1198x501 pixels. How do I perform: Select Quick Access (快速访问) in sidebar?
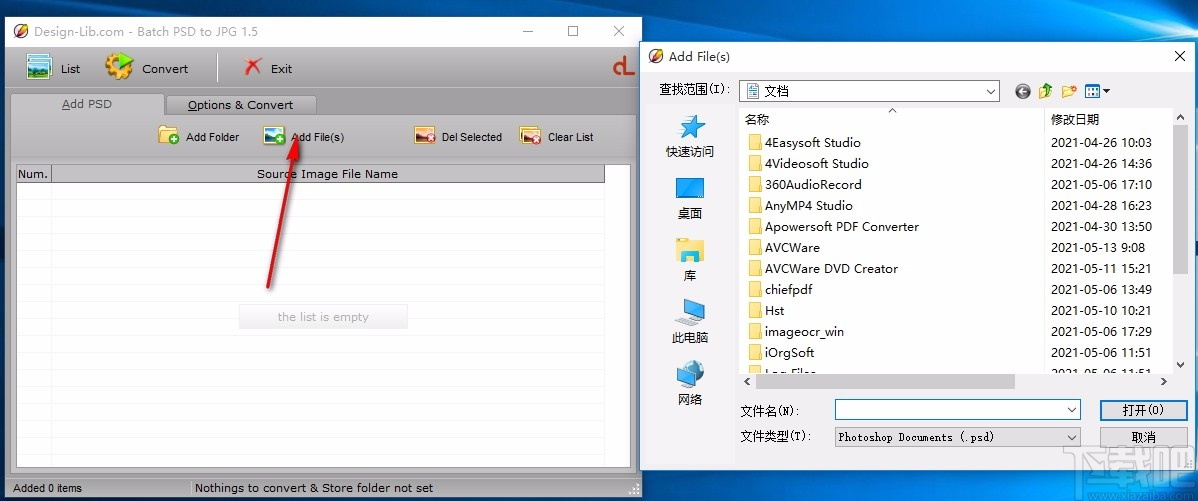(x=690, y=137)
